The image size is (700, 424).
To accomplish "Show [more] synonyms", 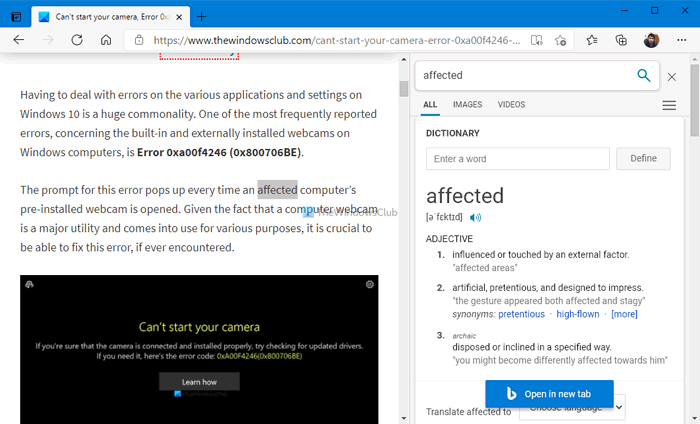I will point(624,314).
